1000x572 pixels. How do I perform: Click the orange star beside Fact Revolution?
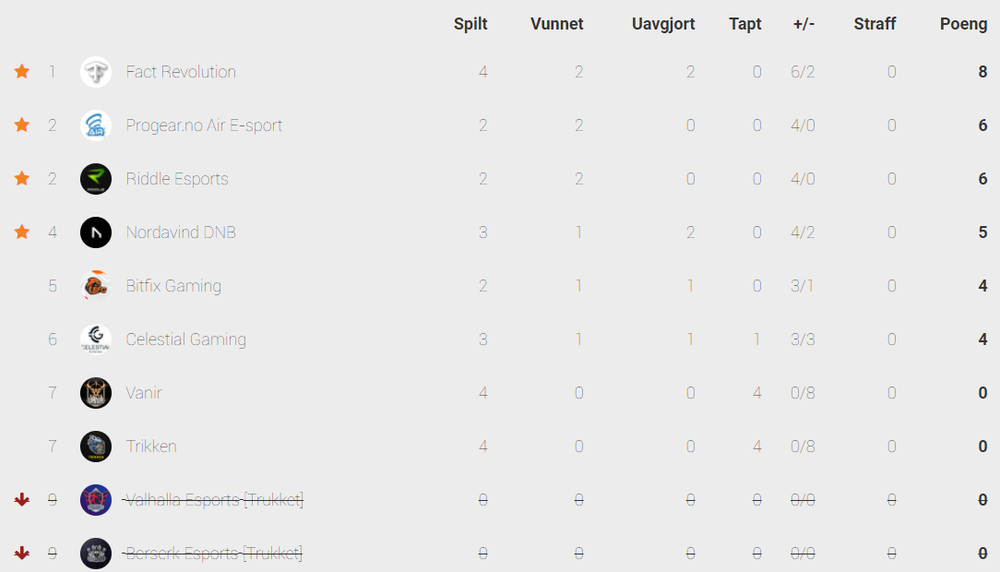(22, 71)
